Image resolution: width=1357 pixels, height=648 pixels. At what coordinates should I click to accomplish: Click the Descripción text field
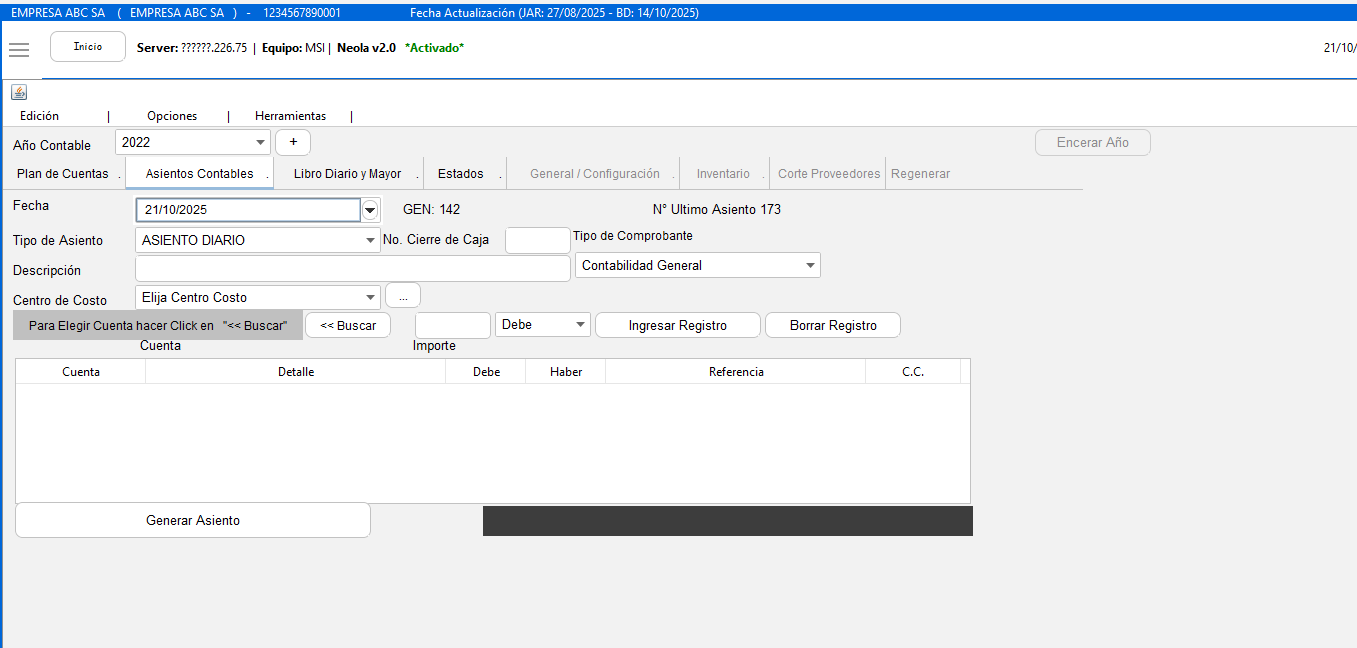352,269
